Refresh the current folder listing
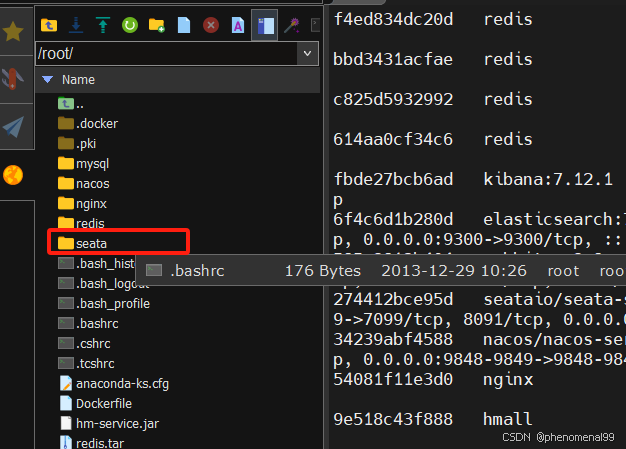Screen dimensions: 626x449 pyautogui.click(x=130, y=26)
